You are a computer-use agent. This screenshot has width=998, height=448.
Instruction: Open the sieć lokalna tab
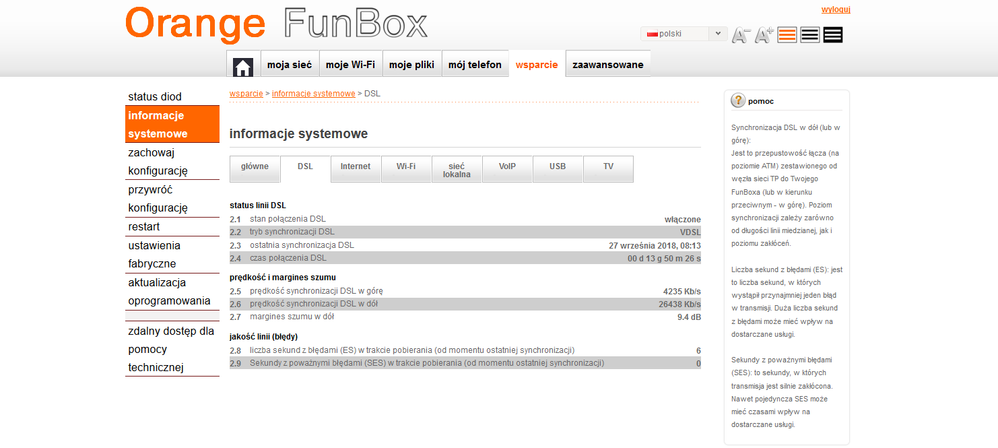click(456, 169)
